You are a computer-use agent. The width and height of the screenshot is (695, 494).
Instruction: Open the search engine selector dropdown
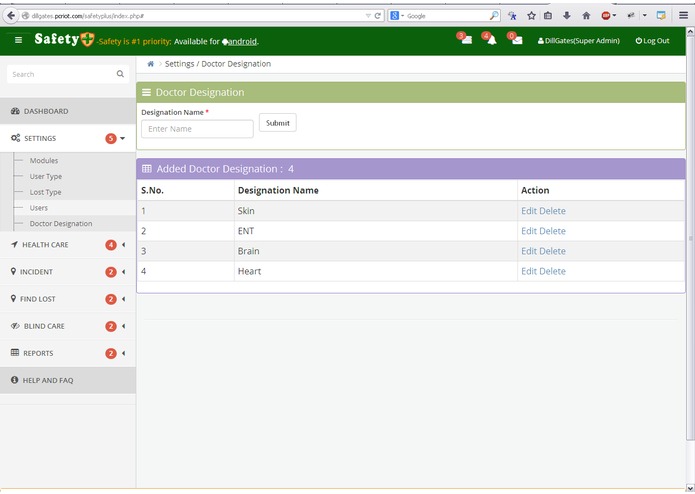click(x=402, y=16)
